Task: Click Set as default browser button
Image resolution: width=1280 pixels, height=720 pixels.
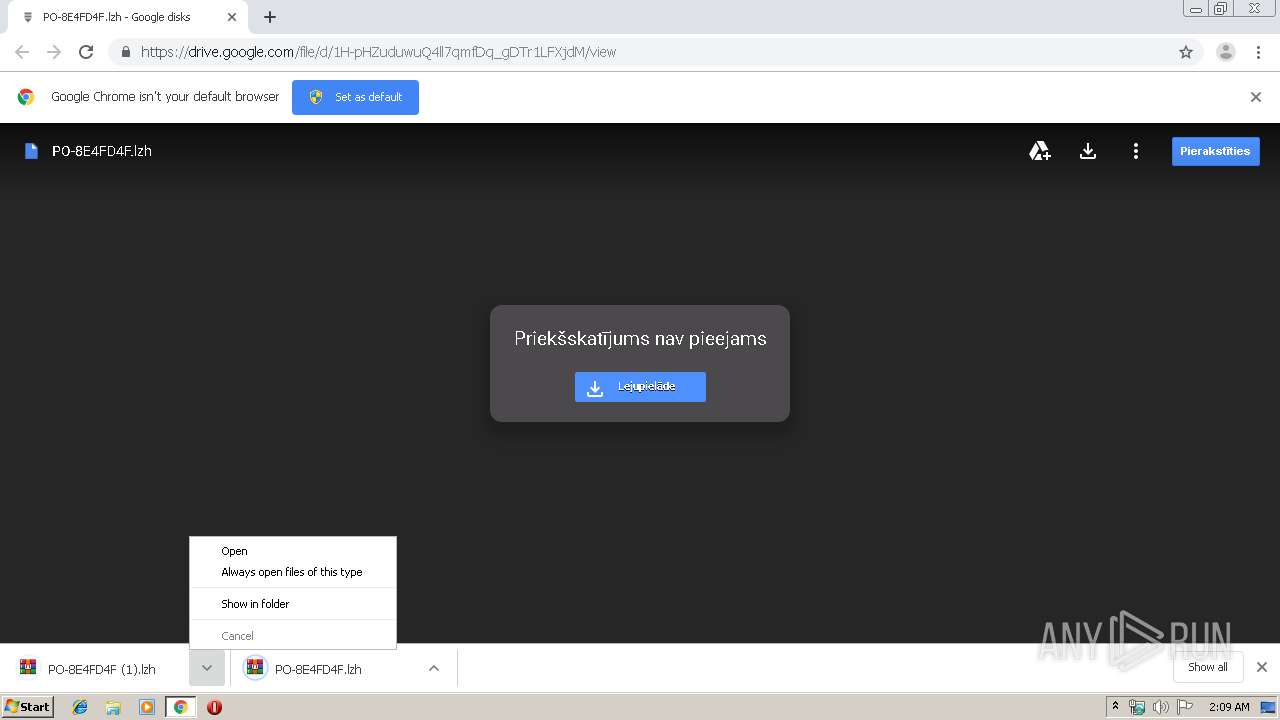Action: tap(355, 97)
